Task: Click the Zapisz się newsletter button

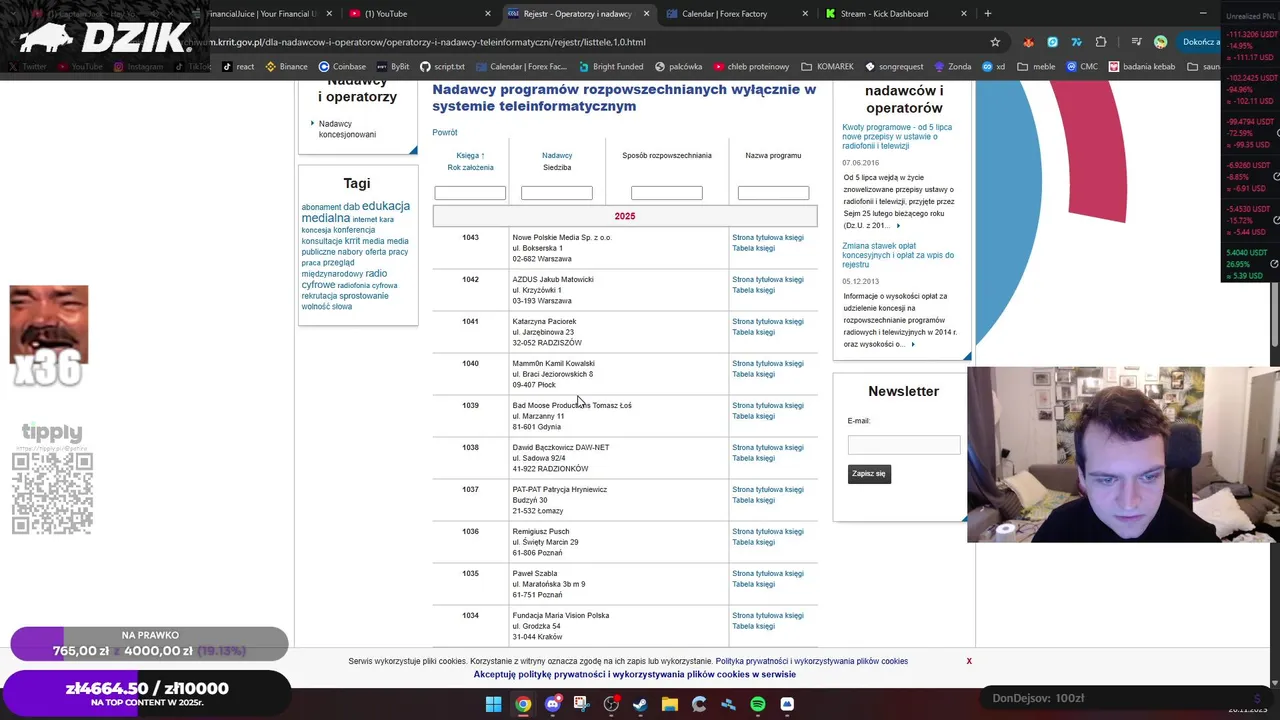Action: coord(869,474)
